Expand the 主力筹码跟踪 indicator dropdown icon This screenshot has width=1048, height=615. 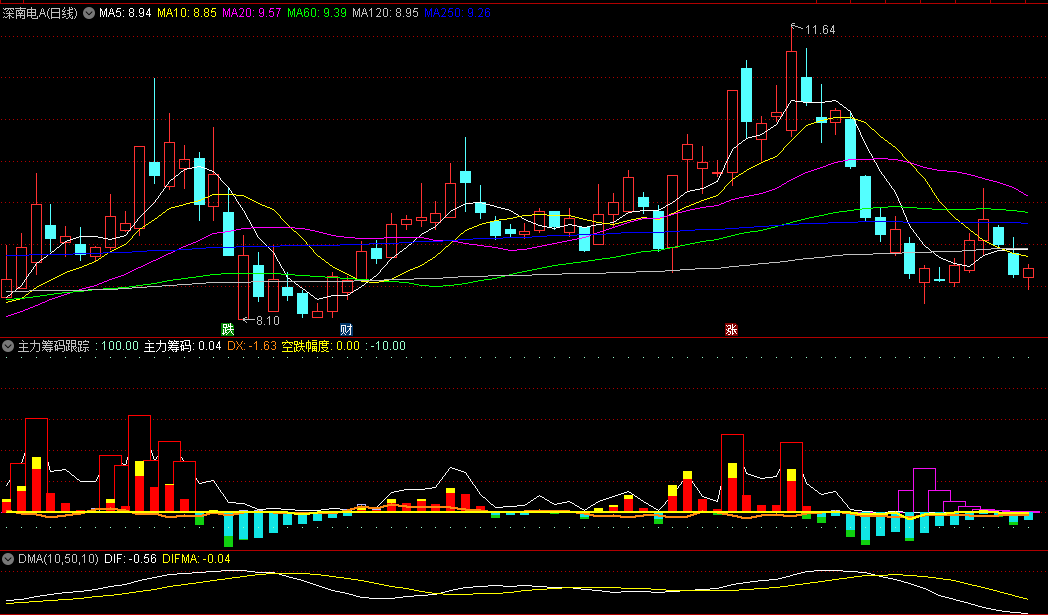click(8, 346)
